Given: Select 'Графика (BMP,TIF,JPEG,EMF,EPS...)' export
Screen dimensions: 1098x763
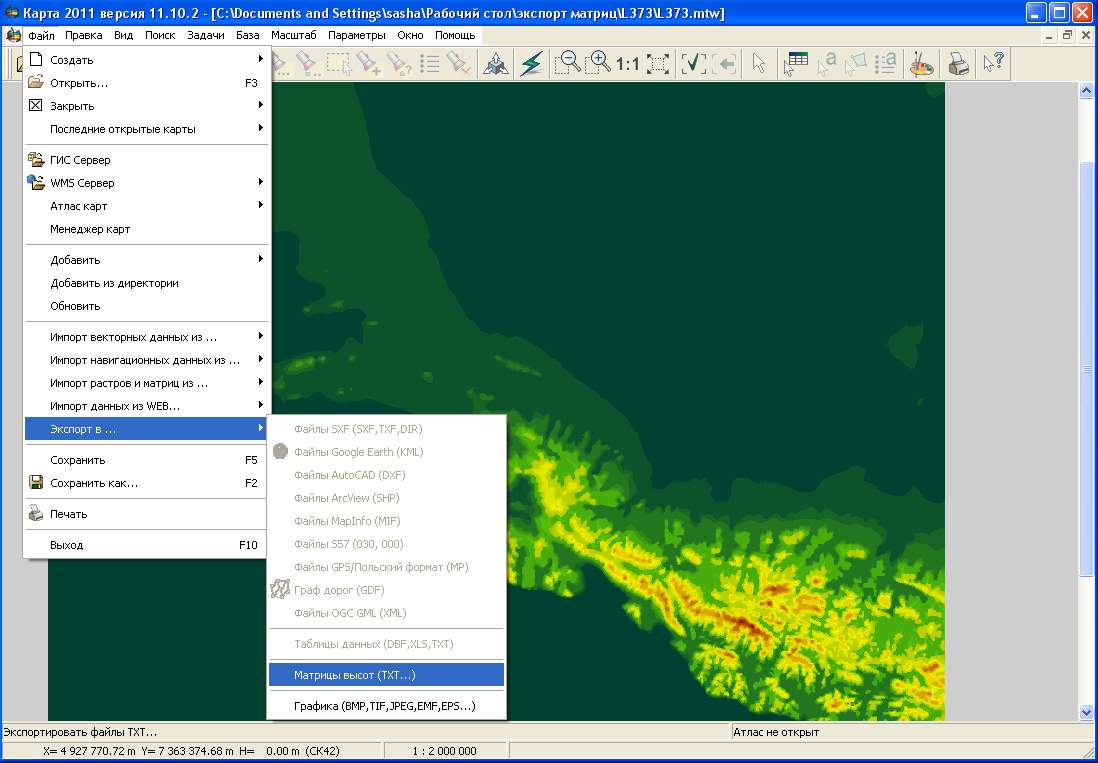Looking at the screenshot, I should click(385, 706).
